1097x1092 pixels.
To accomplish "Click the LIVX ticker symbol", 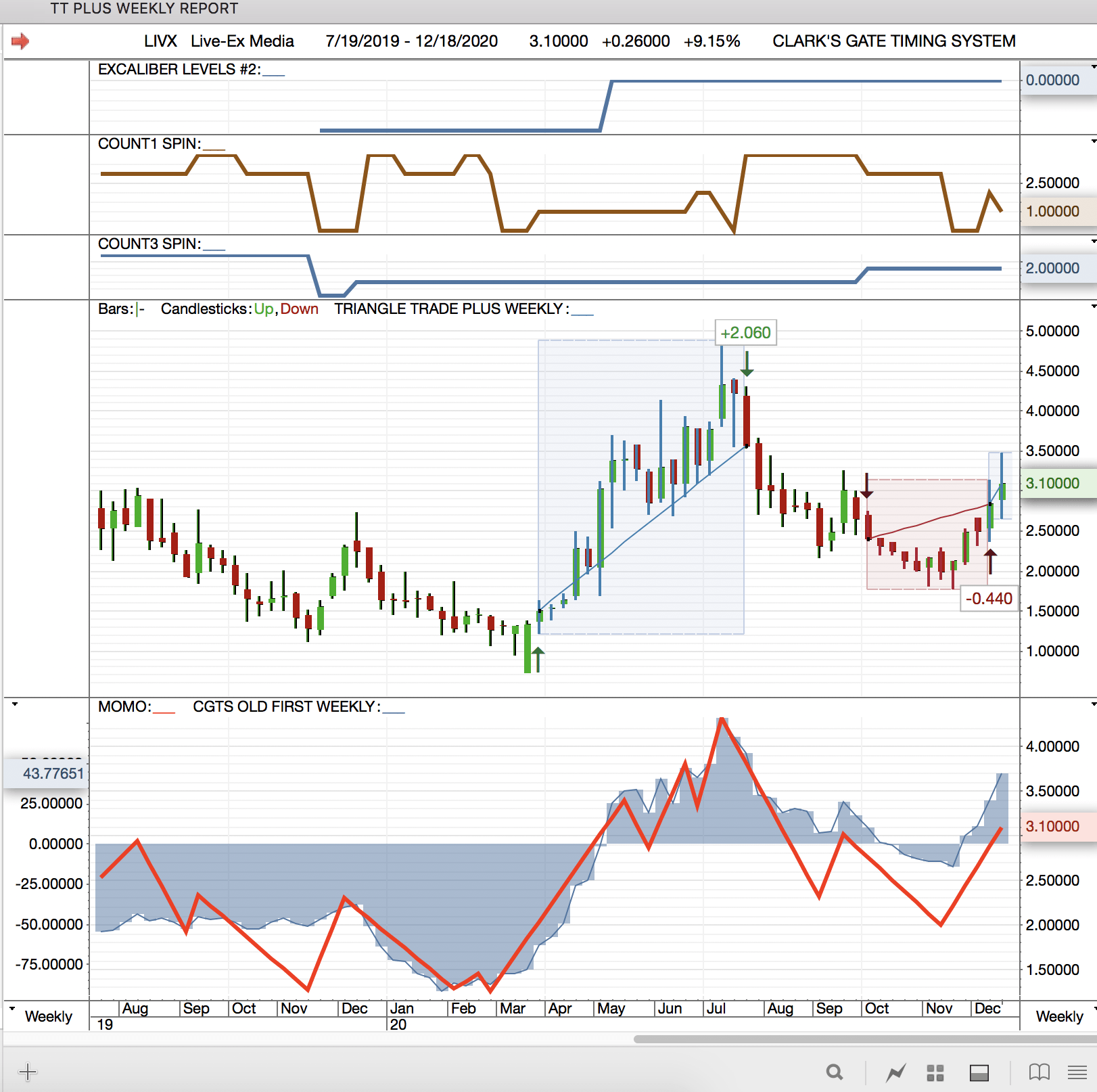I will [160, 41].
